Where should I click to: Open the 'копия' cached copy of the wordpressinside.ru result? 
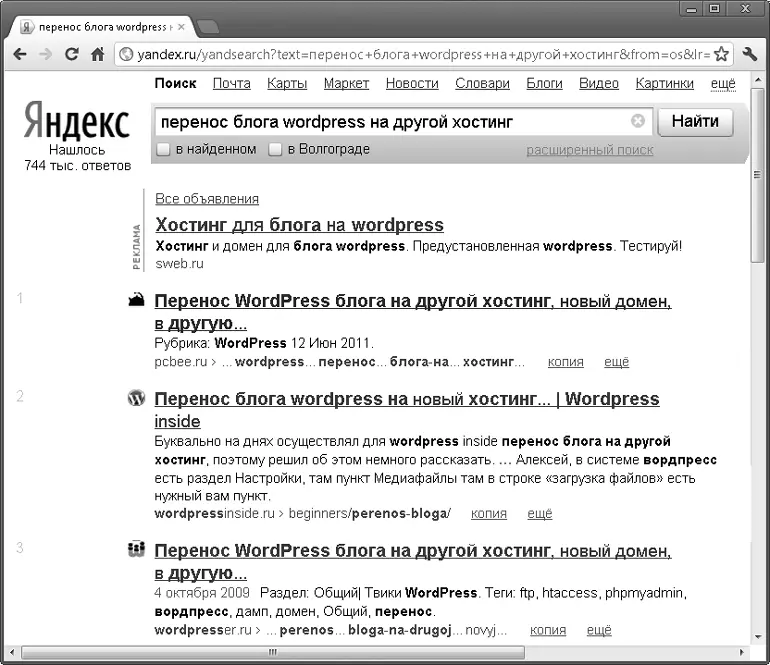489,514
